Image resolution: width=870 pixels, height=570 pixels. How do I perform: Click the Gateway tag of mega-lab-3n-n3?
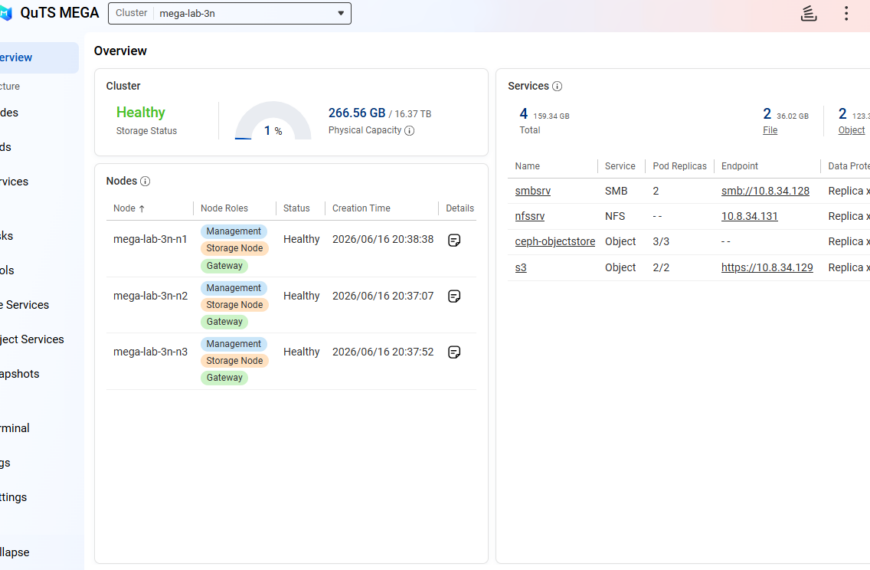pyautogui.click(x=224, y=377)
